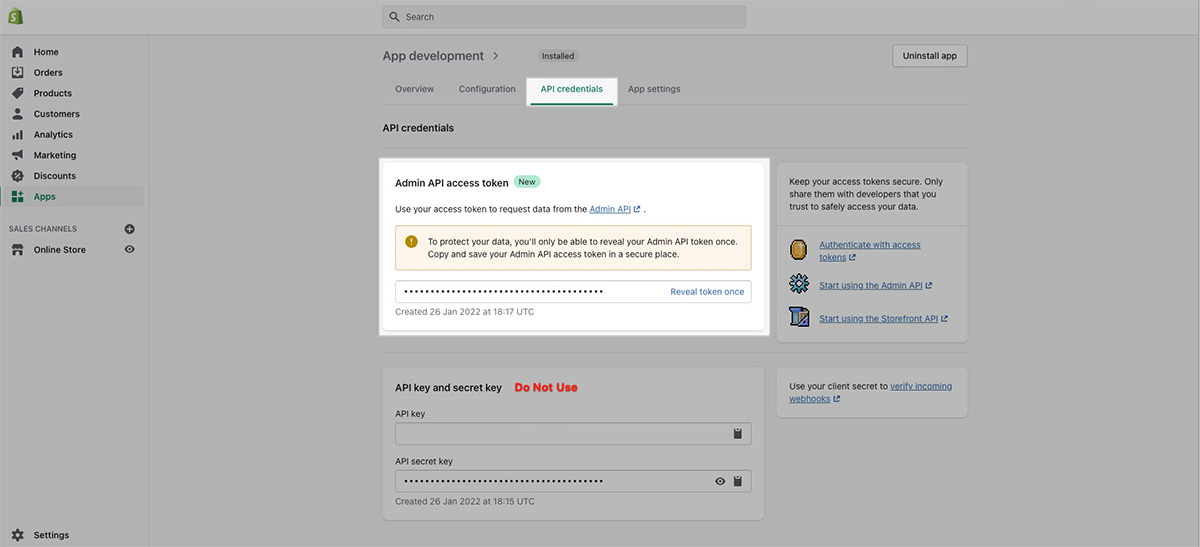Add a sales channel with plus icon
This screenshot has width=1200, height=547.
[x=129, y=229]
